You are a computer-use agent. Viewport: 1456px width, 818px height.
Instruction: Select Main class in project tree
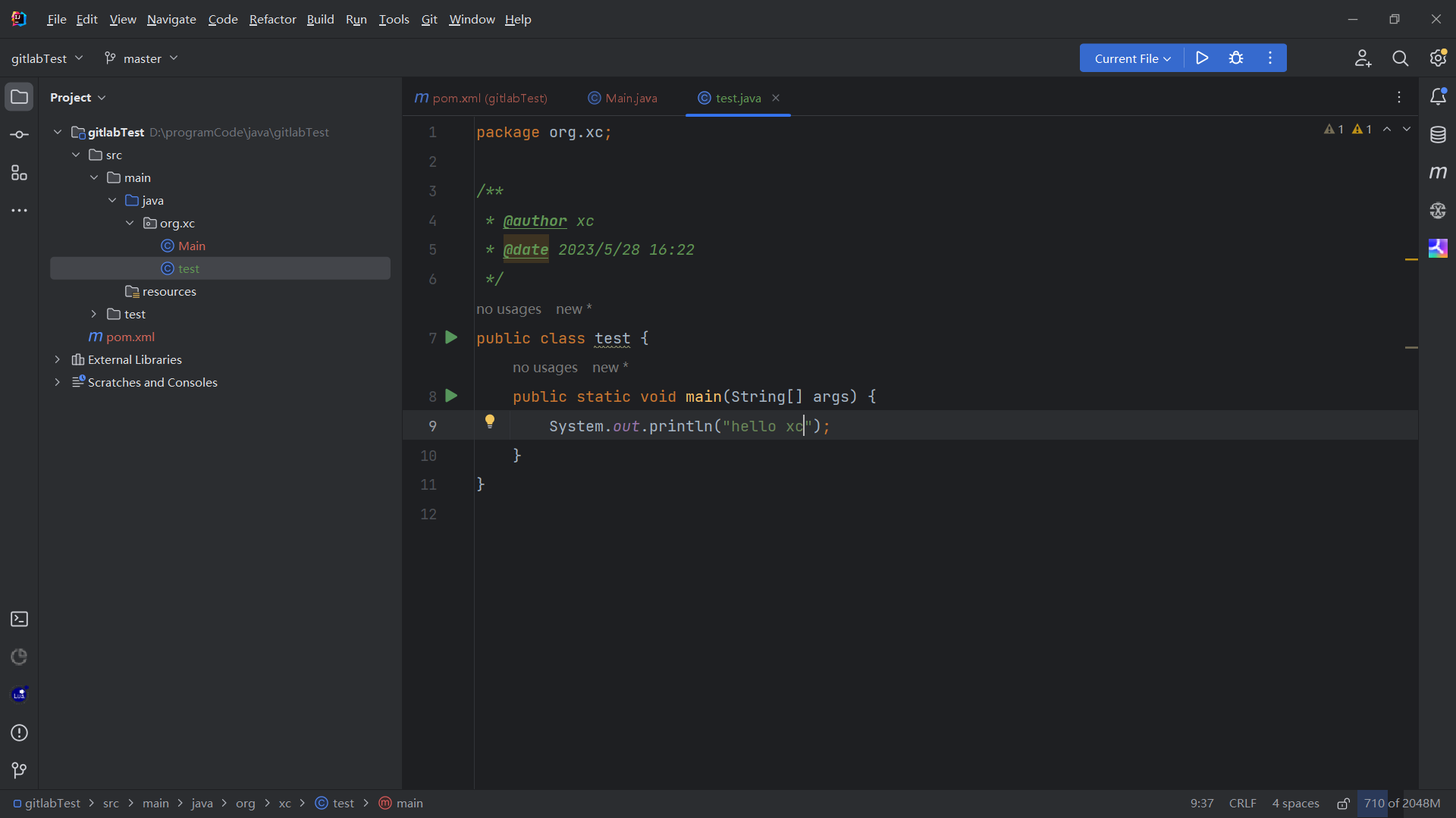192,246
